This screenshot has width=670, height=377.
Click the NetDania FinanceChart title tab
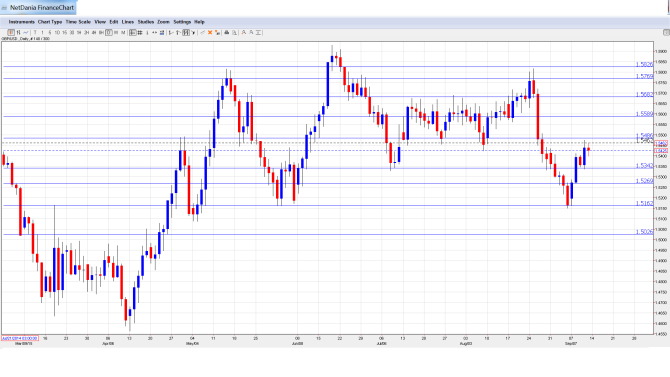38,7
